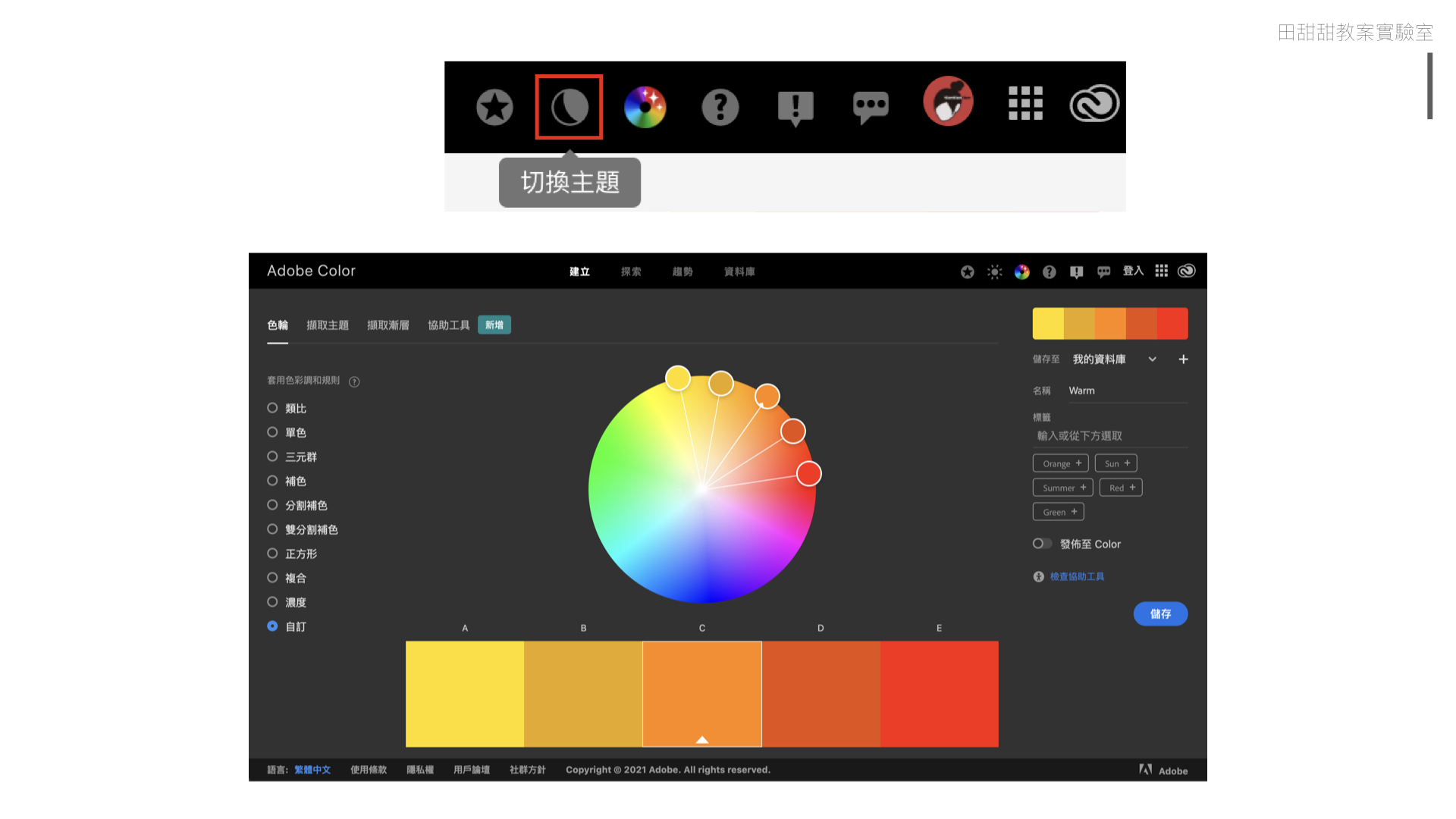Open the color wheel icon in header
Image resolution: width=1456 pixels, height=819 pixels.
(1021, 271)
